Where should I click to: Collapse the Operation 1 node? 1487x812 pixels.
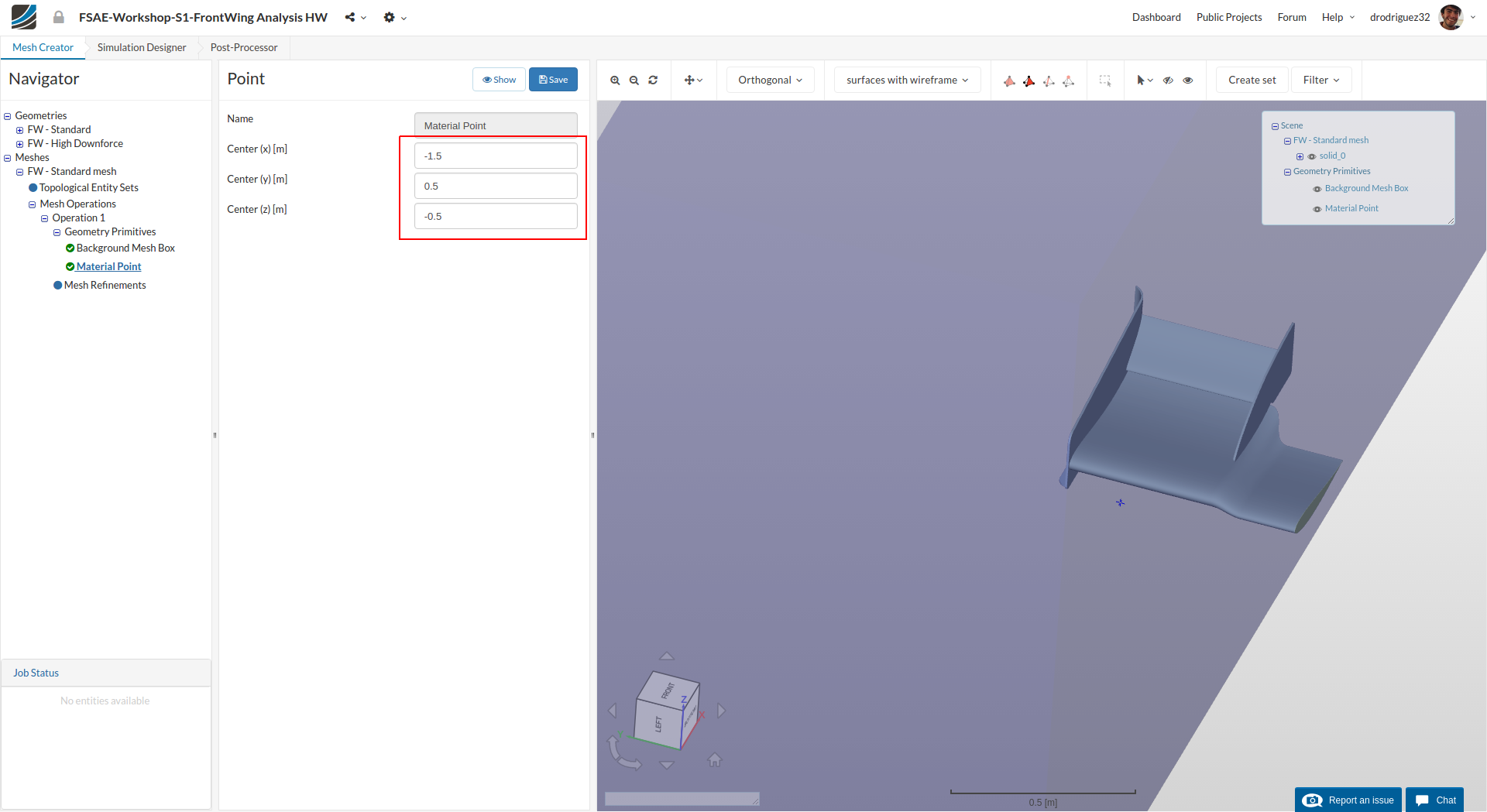[x=45, y=218]
